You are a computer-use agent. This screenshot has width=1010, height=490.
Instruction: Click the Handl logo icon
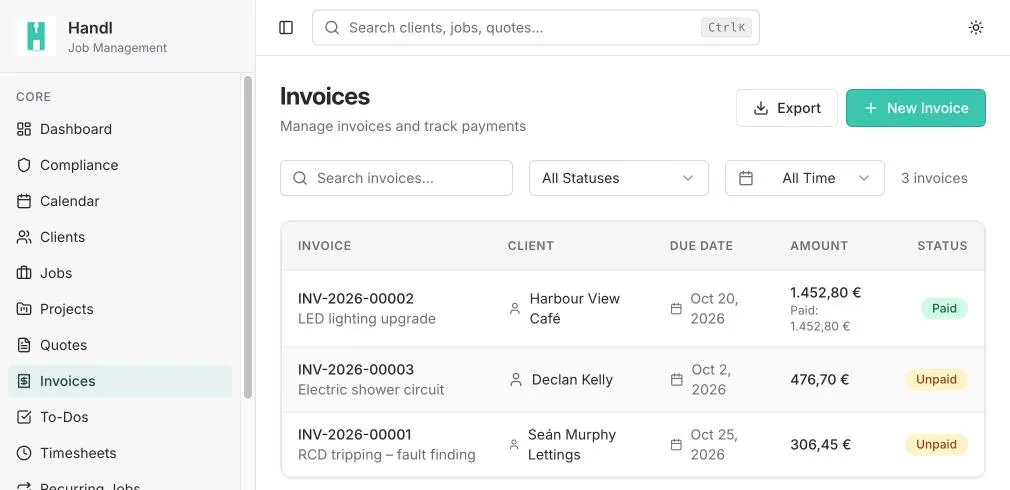[x=36, y=36]
